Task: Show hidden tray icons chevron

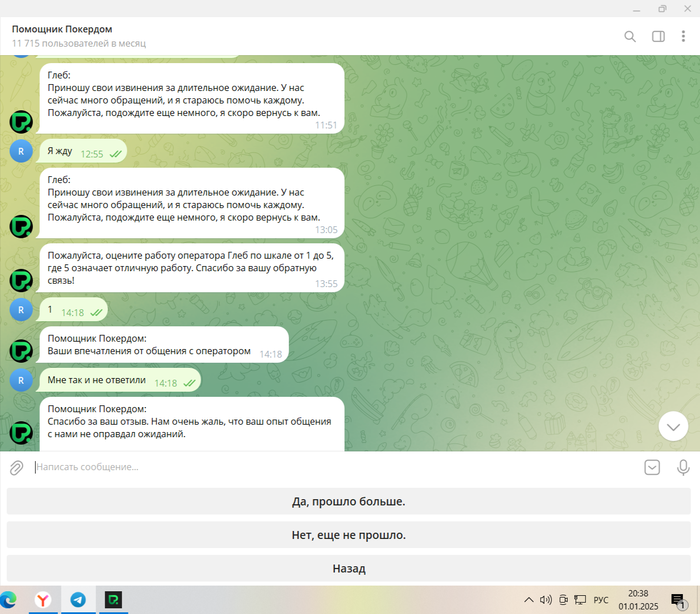Action: coord(529,600)
